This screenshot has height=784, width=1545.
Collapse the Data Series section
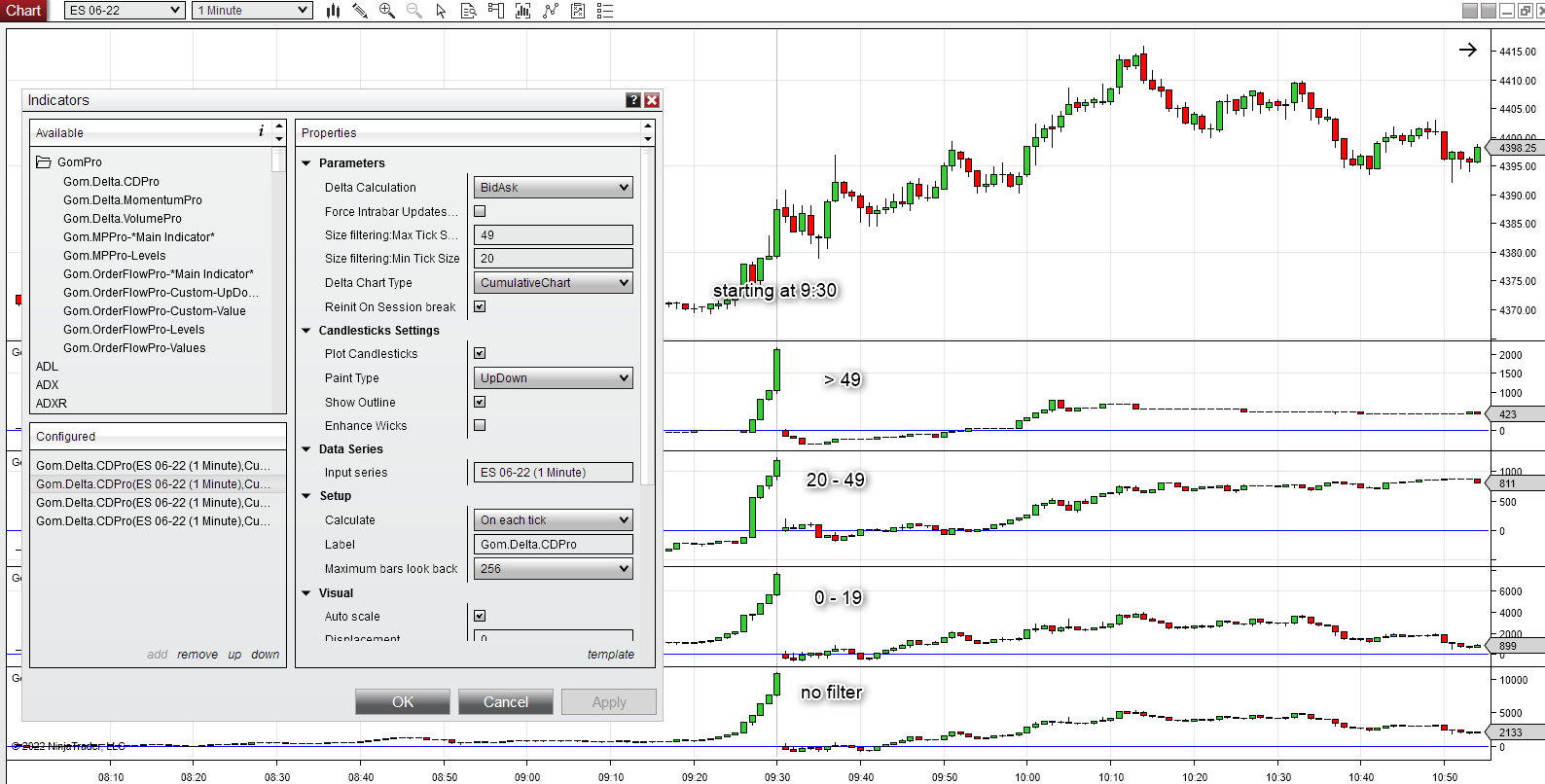pos(306,449)
